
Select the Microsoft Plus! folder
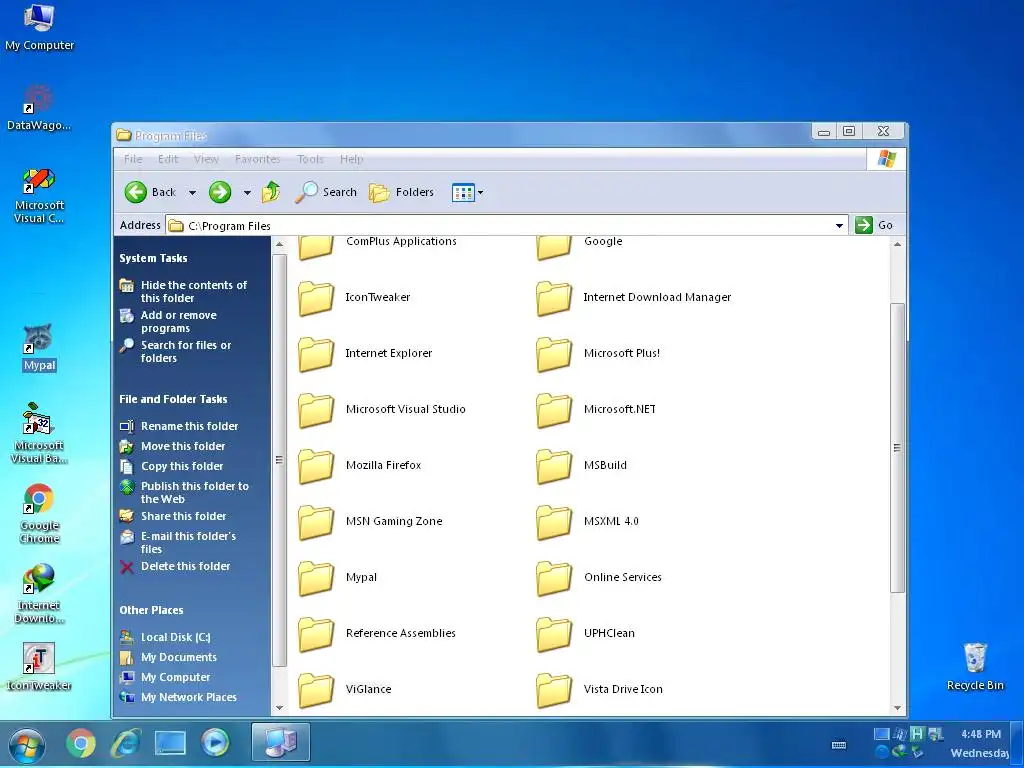[598, 354]
